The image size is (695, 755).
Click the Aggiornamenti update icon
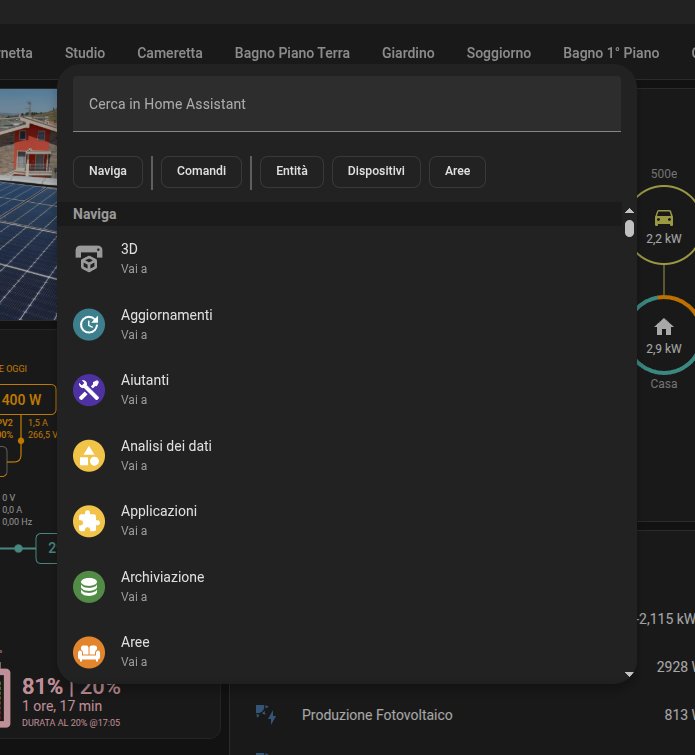[89, 325]
